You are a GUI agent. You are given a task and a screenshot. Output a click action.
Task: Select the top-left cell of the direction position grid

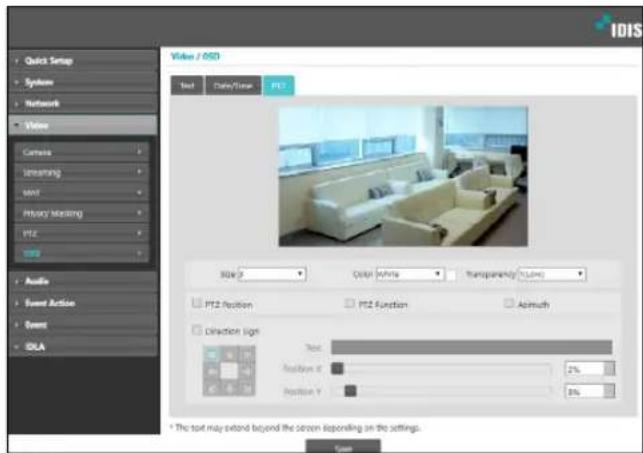point(212,354)
